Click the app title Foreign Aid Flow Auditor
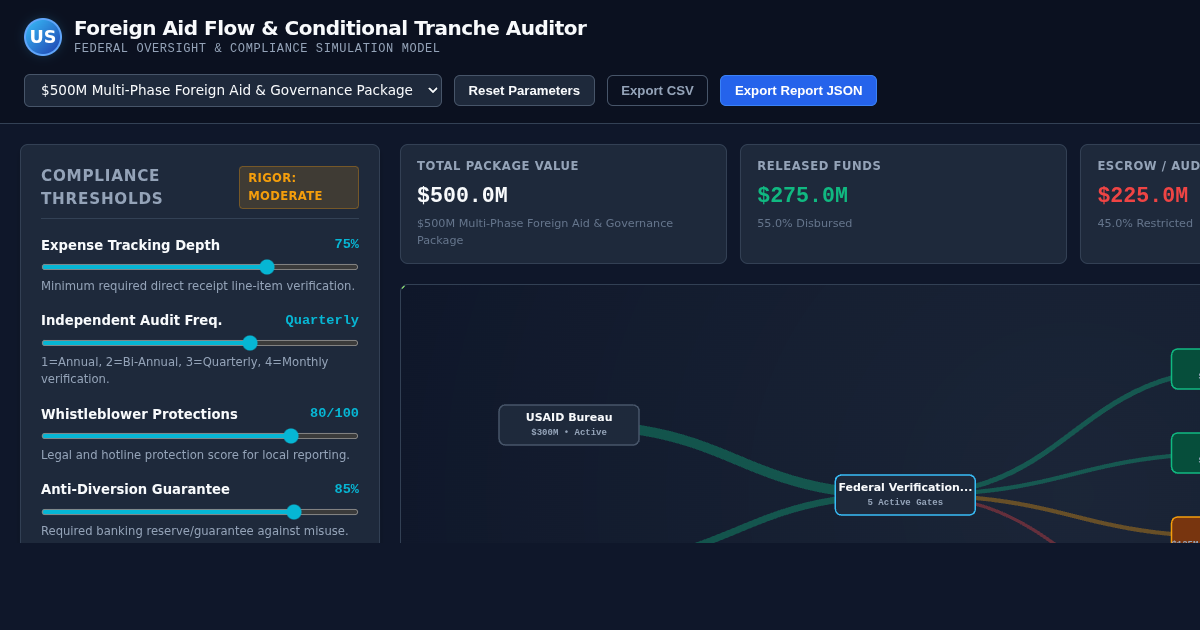 330,28
